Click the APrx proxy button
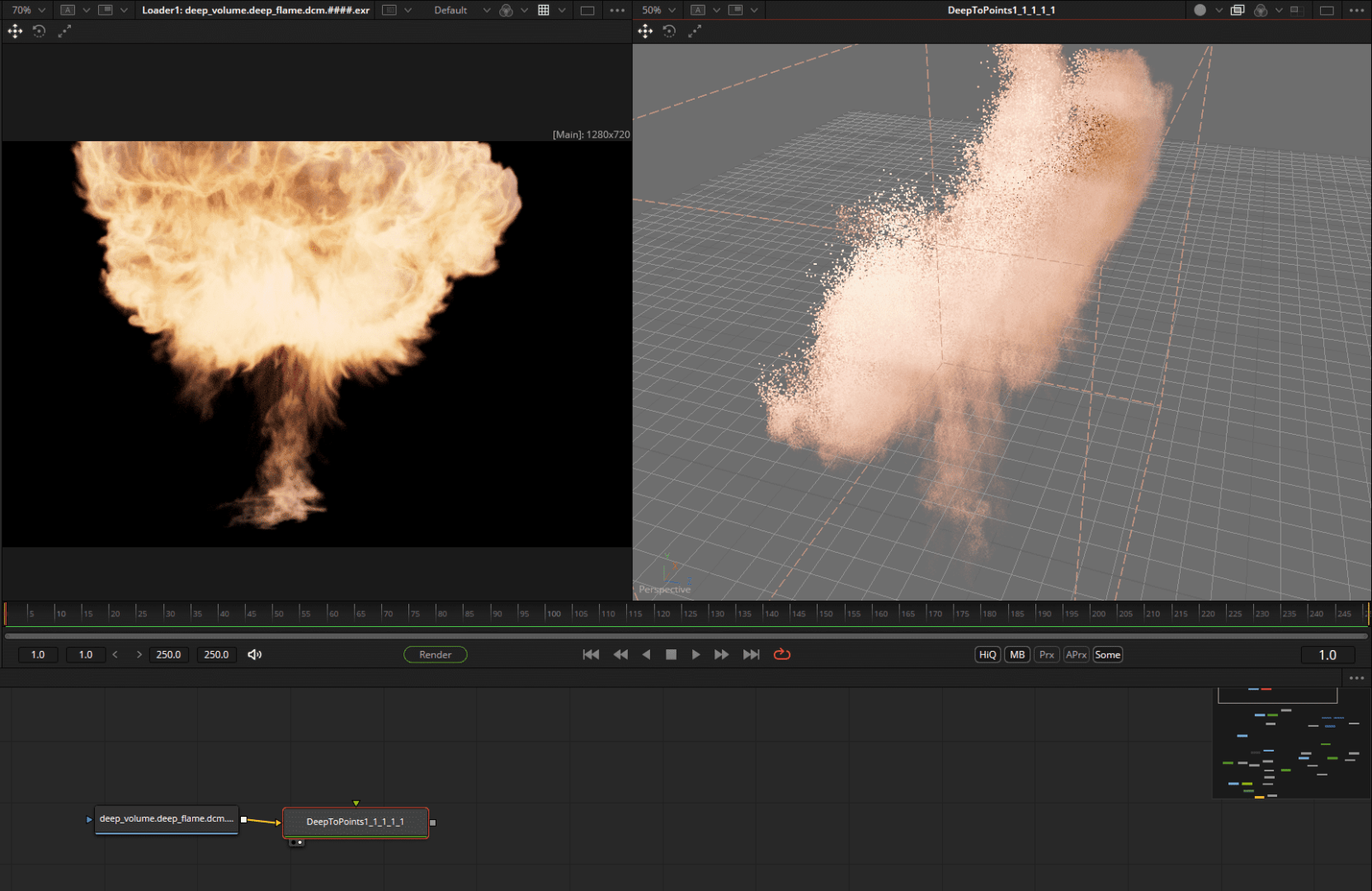Viewport: 1372px width, 891px height. (1076, 654)
